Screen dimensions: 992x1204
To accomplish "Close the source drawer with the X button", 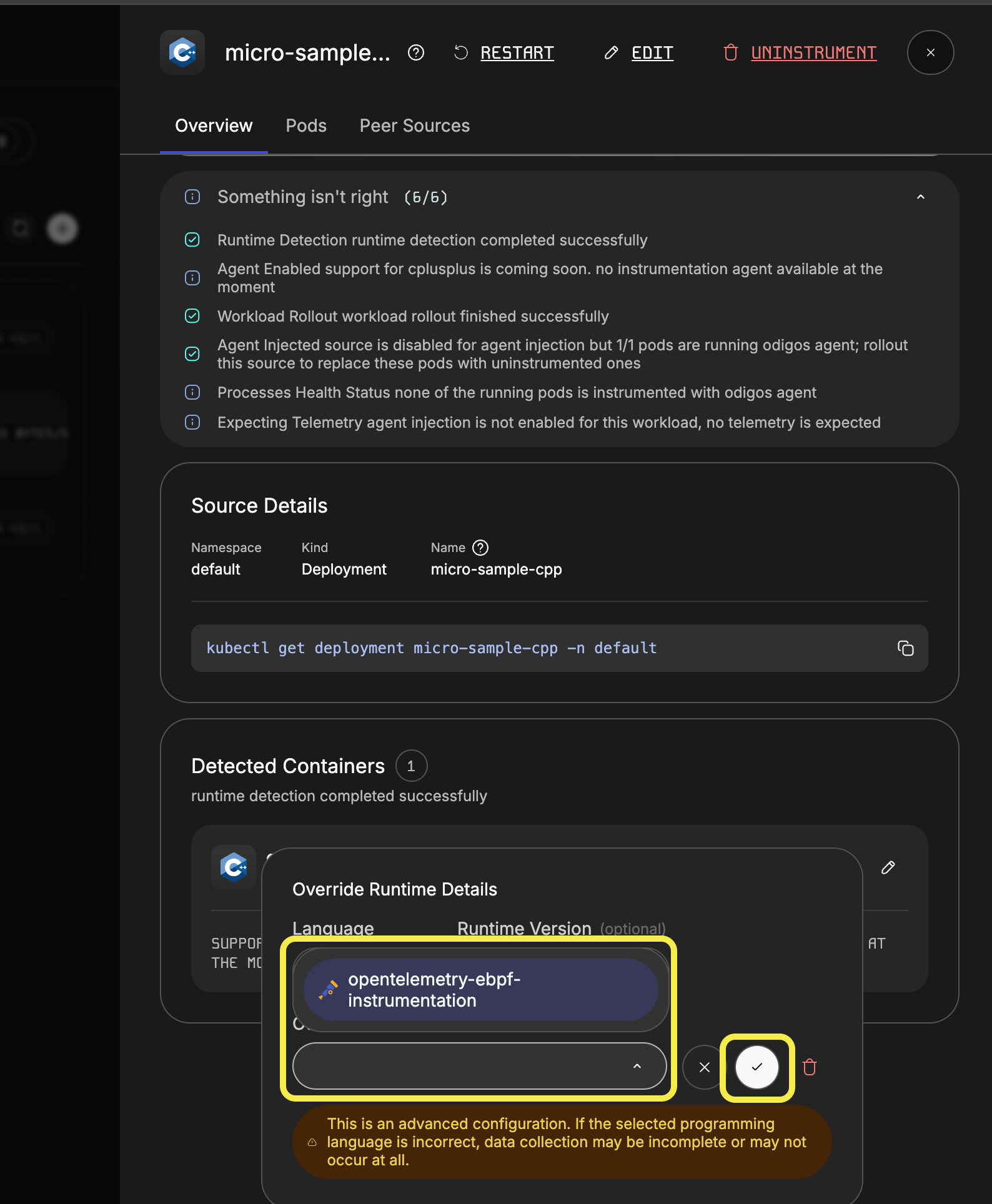I will coord(930,53).
